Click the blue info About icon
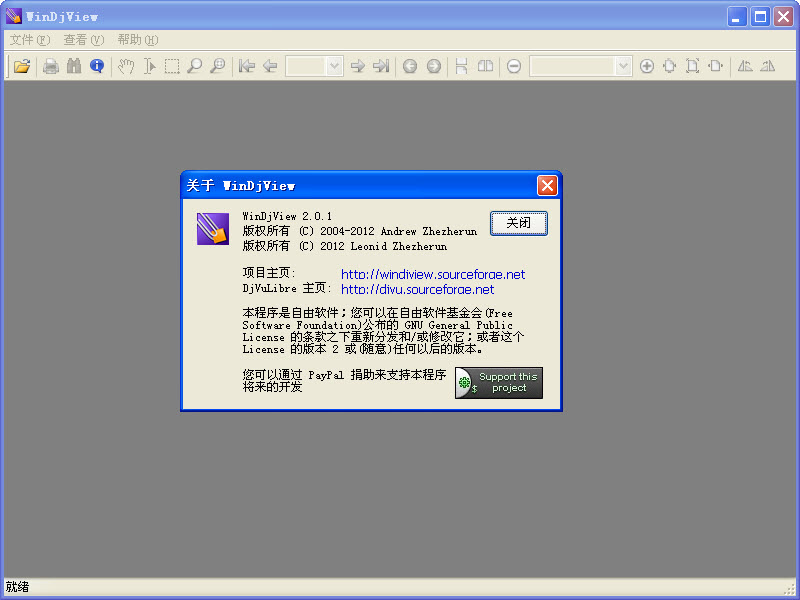 pyautogui.click(x=95, y=66)
